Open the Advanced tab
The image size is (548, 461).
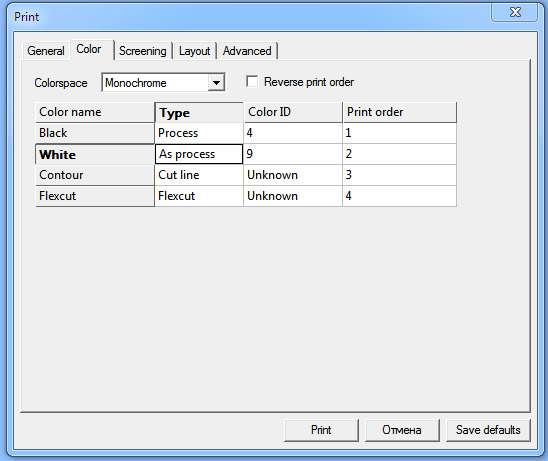click(x=247, y=51)
